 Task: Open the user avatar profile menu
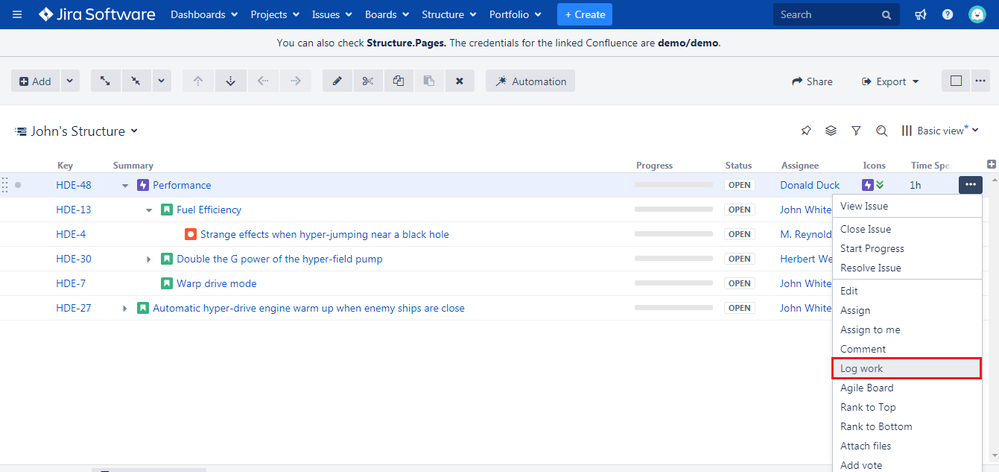pyautogui.click(x=976, y=14)
